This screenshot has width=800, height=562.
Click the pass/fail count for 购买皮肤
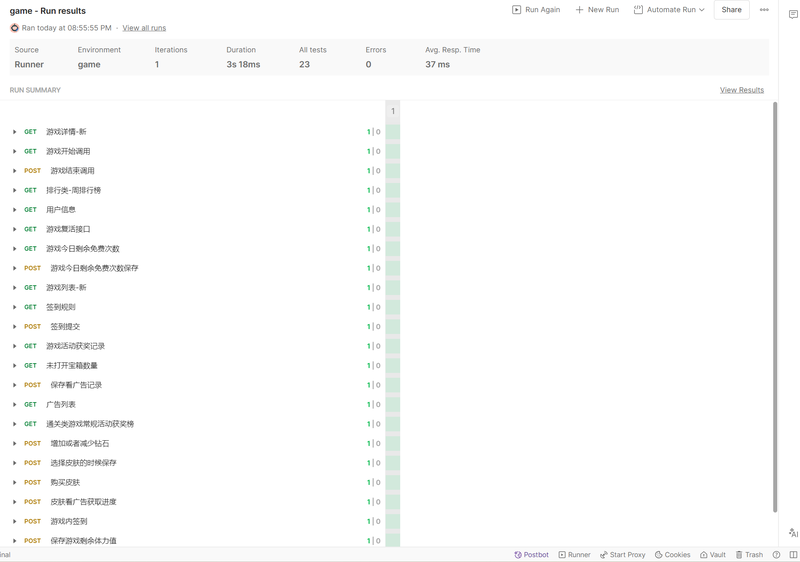[x=373, y=482]
